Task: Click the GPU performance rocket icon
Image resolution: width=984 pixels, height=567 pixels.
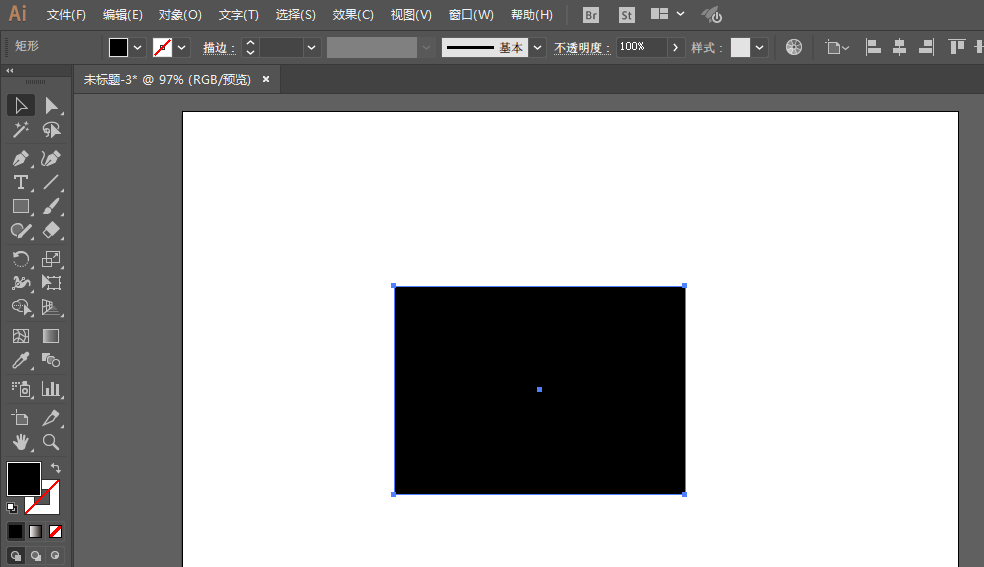Action: click(712, 15)
